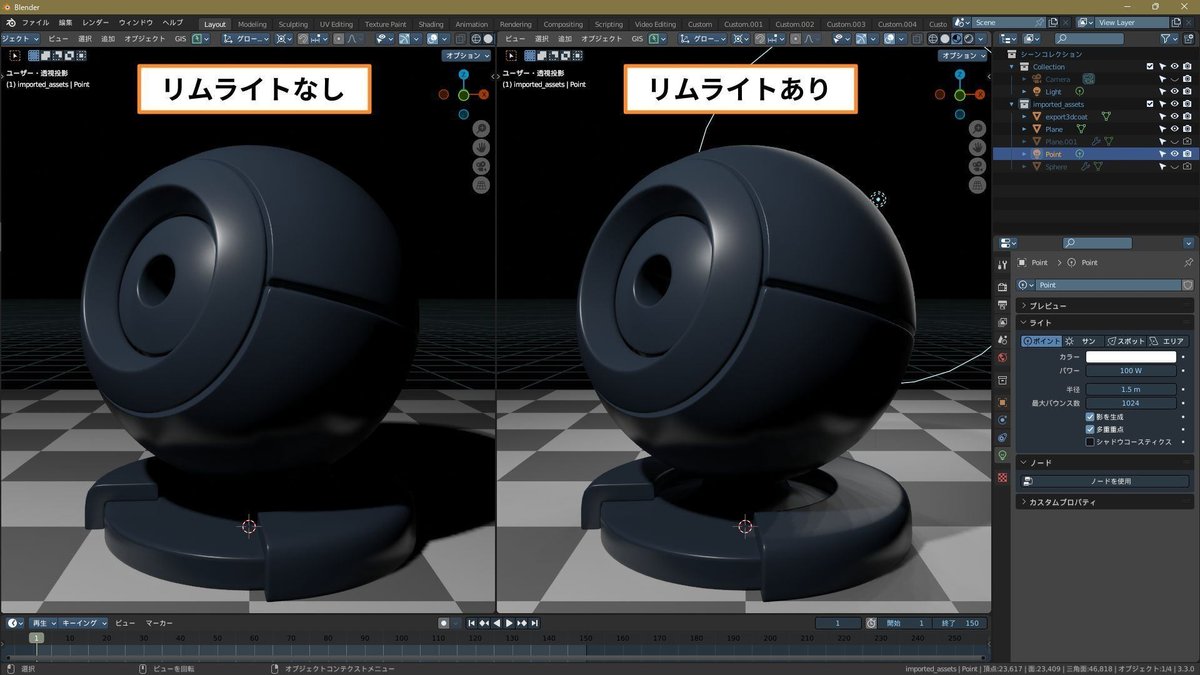This screenshot has height=675, width=1200.
Task: Click the ノードを使用 button
Action: [1105, 481]
